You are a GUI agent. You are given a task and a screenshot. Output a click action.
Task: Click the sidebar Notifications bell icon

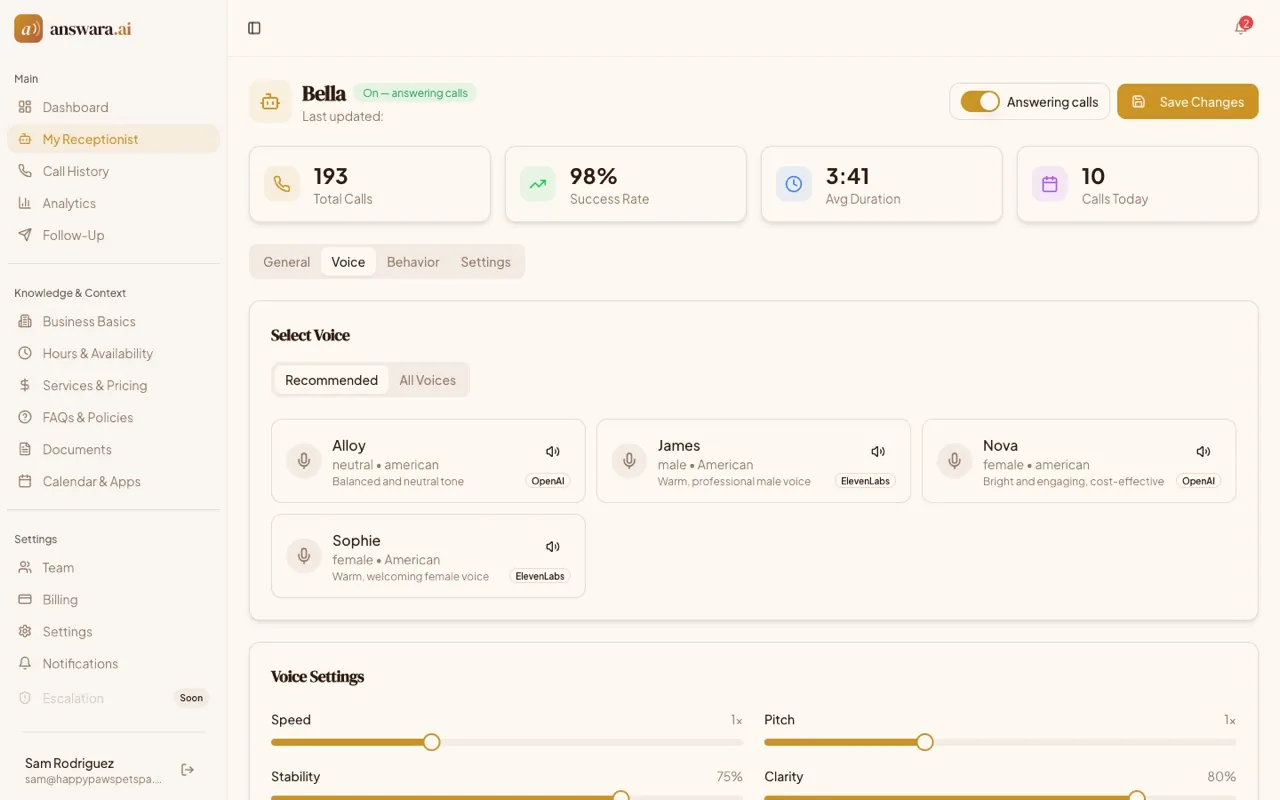pos(25,663)
